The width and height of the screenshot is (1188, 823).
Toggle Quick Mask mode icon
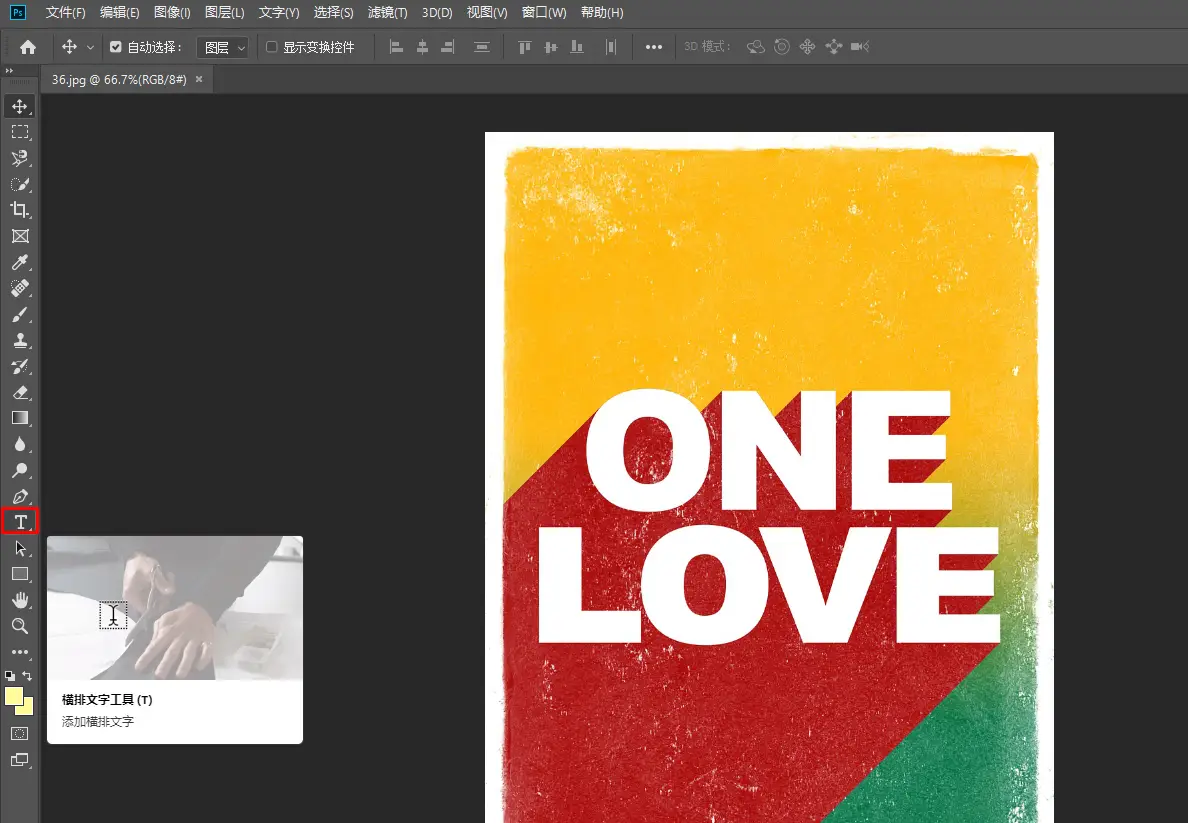tap(20, 733)
